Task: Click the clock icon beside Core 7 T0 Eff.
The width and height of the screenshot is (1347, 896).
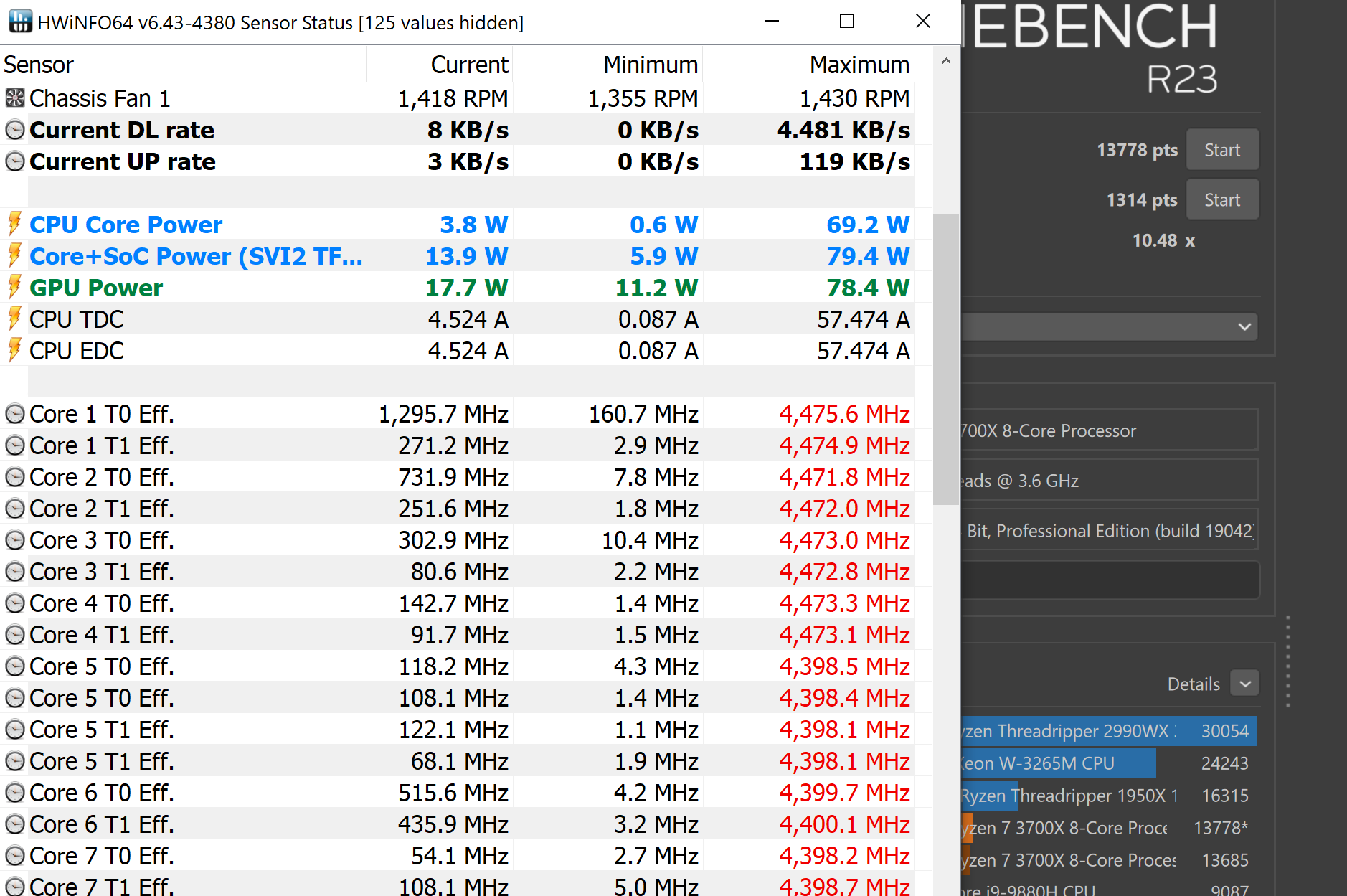Action: click(14, 856)
